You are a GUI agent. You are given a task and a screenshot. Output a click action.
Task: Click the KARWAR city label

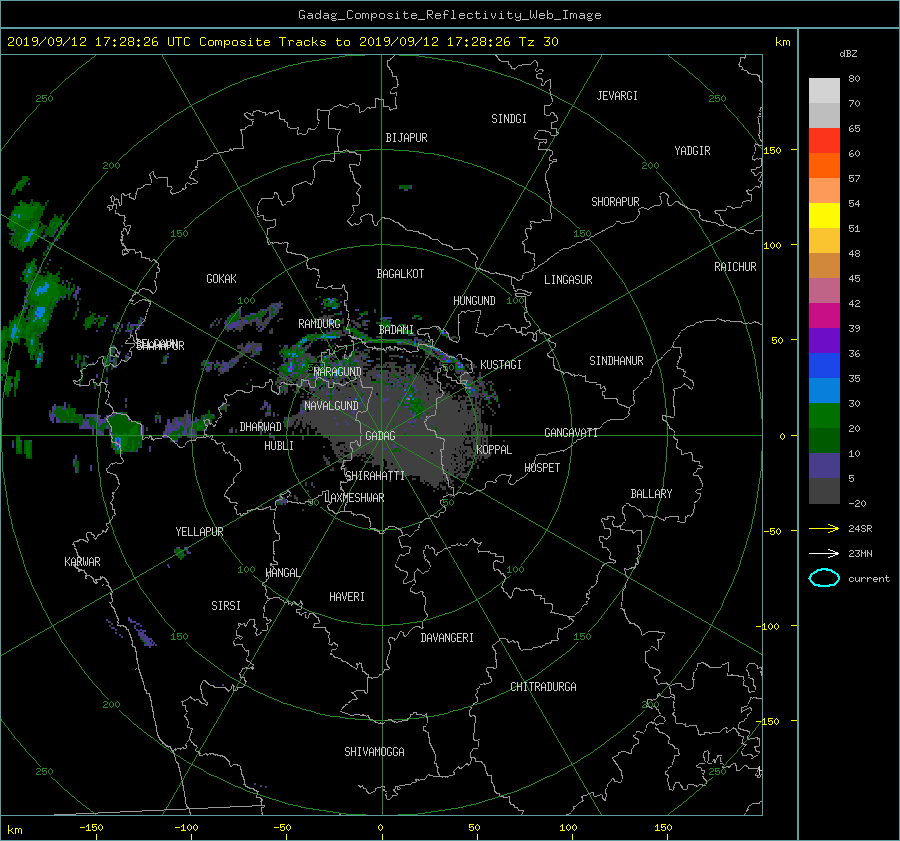click(x=83, y=561)
